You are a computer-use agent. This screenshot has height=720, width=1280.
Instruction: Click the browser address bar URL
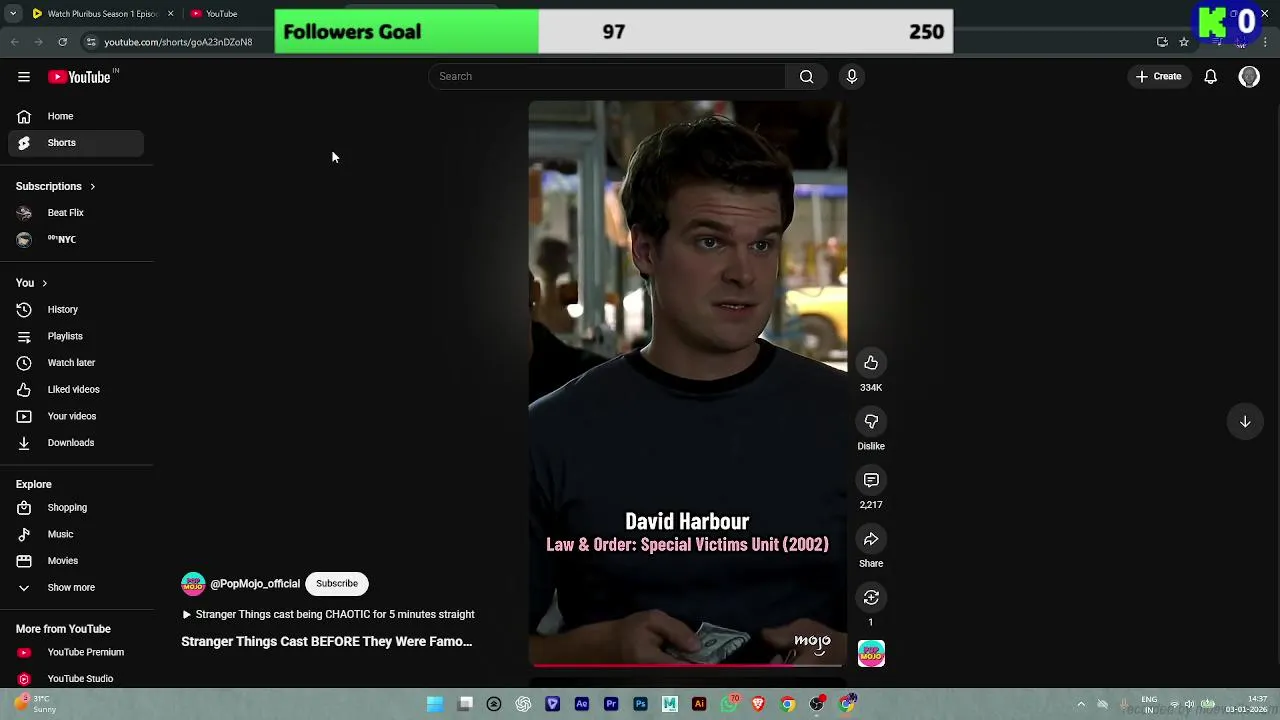pos(178,42)
